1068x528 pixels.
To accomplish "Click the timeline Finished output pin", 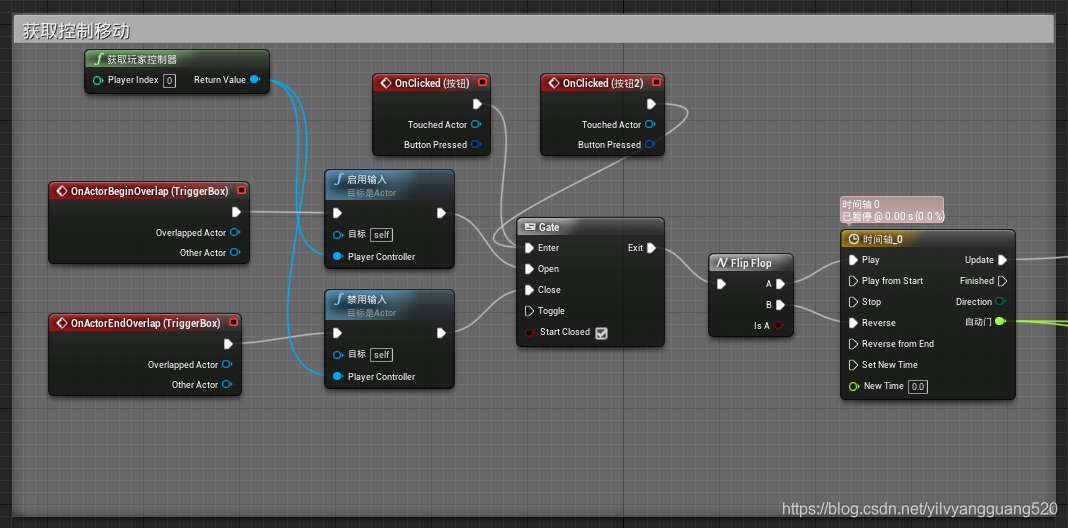I will point(1003,281).
